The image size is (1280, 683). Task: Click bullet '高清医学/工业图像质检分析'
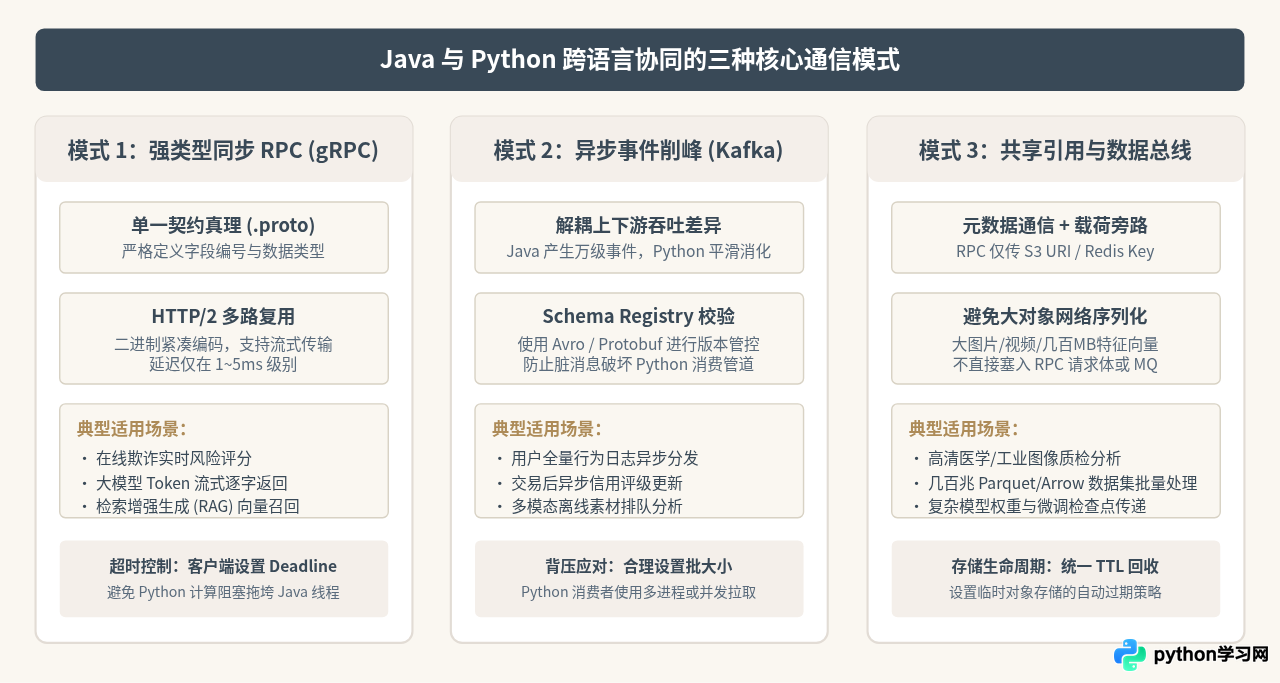click(x=1025, y=458)
